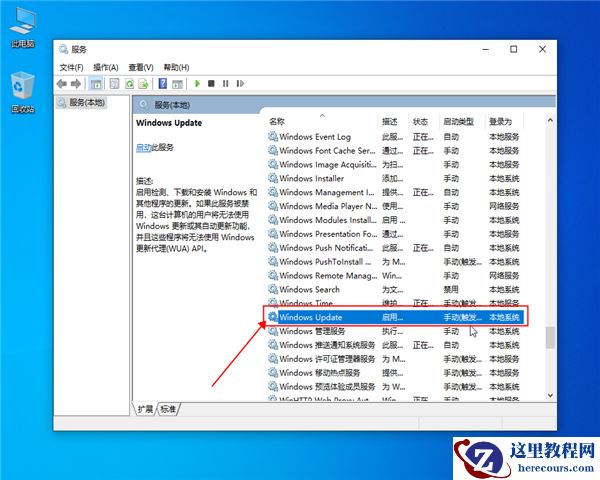Open the 操作(A) menu

106,67
